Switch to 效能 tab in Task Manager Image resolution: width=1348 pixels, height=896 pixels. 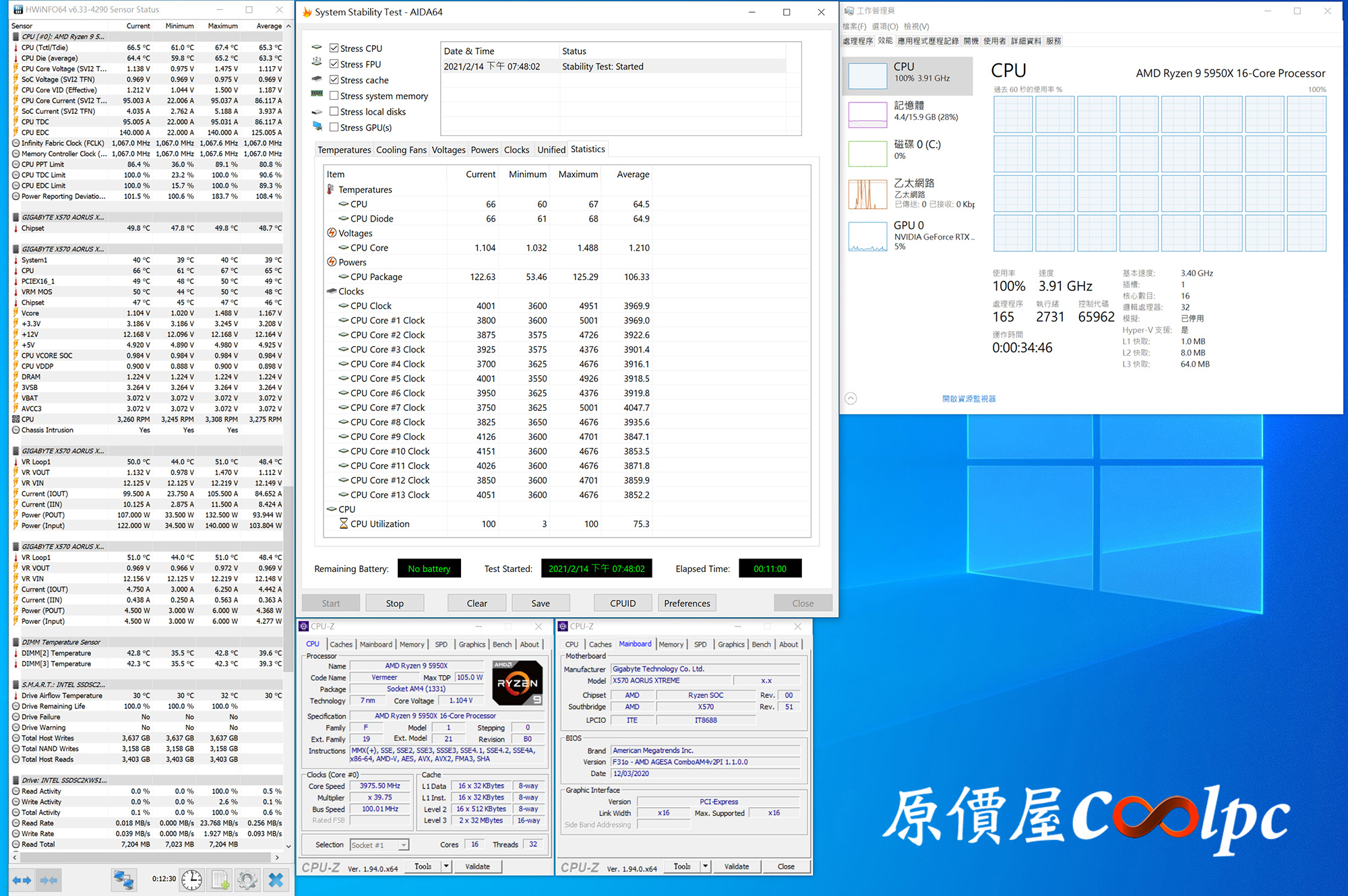pyautogui.click(x=885, y=40)
